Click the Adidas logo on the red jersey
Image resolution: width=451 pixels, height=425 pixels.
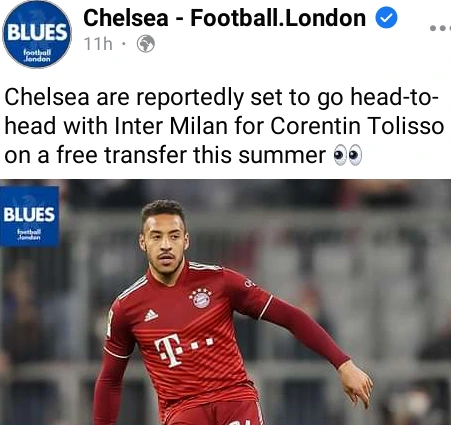(x=151, y=315)
